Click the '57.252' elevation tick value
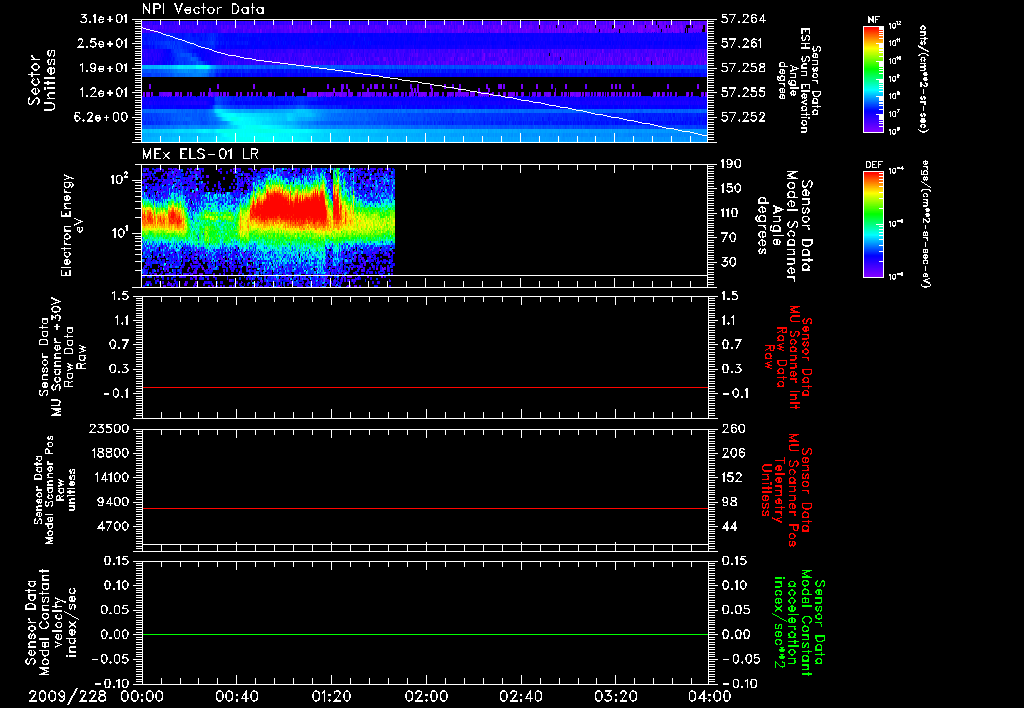 tap(743, 117)
